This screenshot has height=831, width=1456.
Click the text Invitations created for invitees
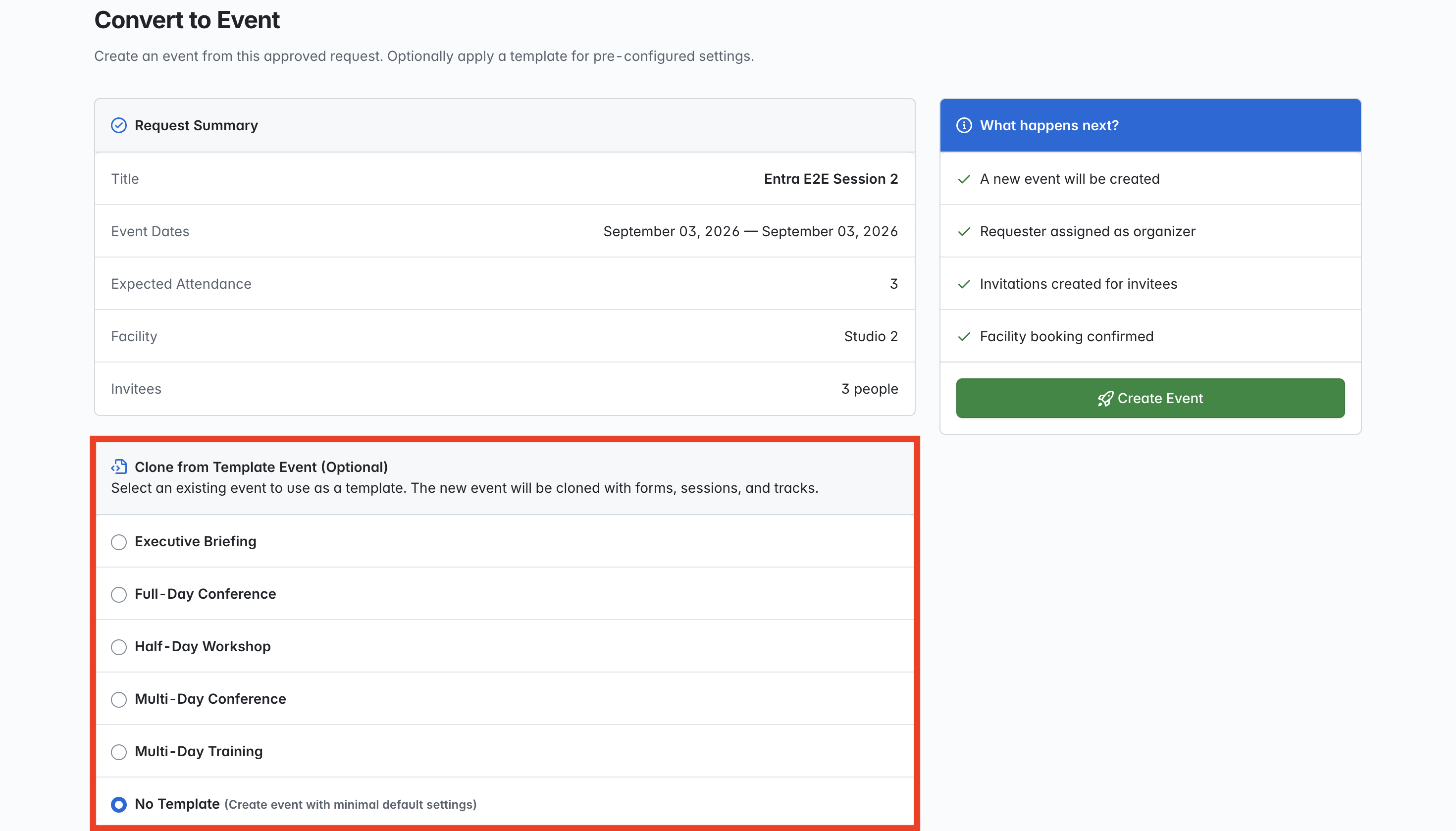(1078, 284)
